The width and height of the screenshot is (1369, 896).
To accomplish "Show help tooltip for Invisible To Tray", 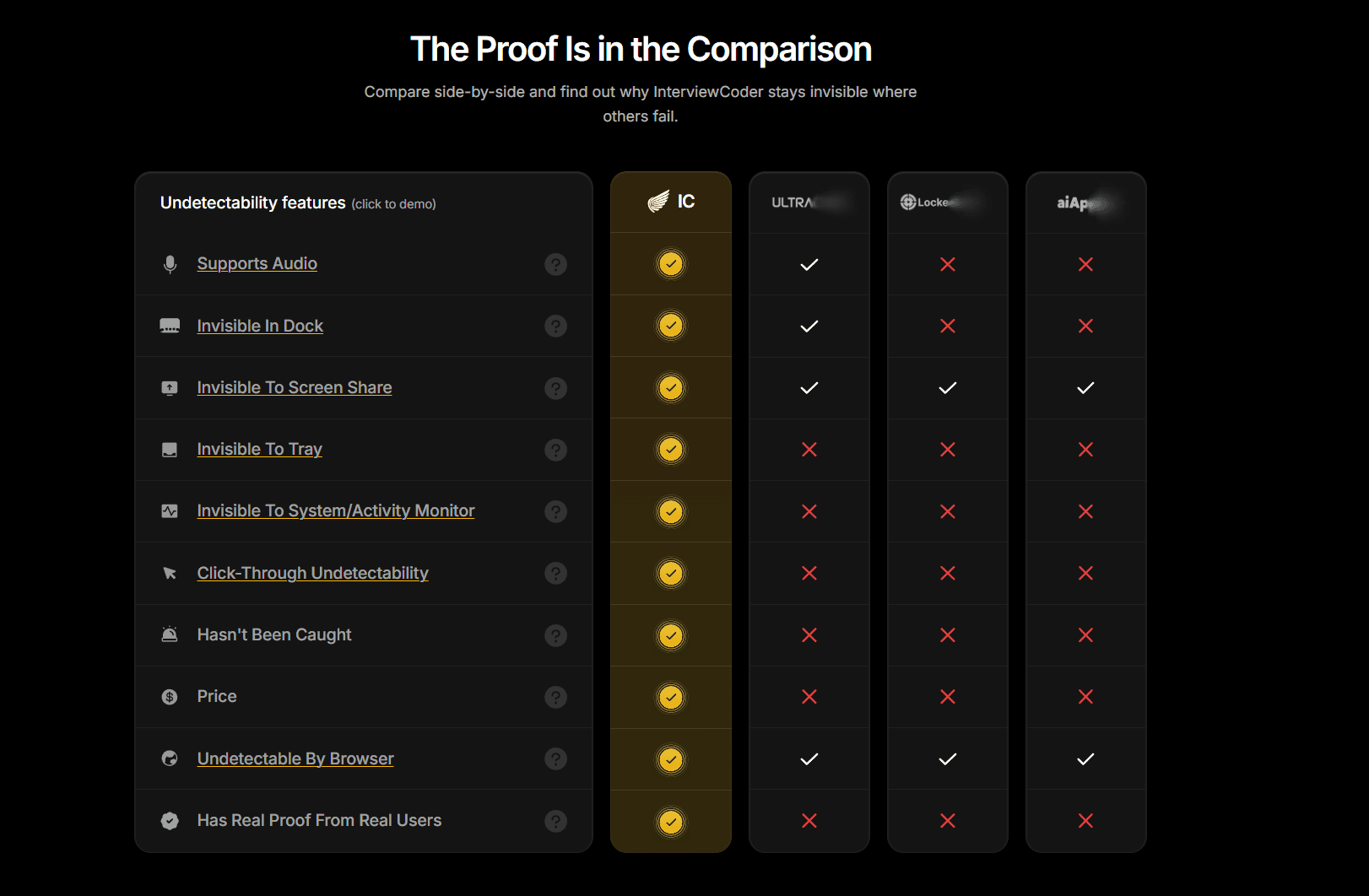I will click(x=555, y=450).
